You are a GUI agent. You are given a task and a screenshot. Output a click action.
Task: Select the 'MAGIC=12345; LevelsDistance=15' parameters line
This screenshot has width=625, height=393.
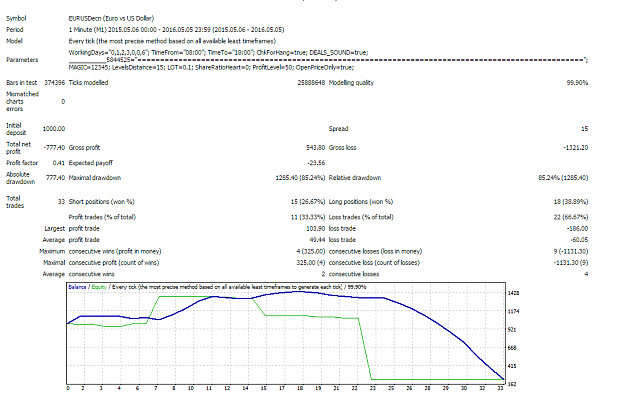pyautogui.click(x=211, y=67)
